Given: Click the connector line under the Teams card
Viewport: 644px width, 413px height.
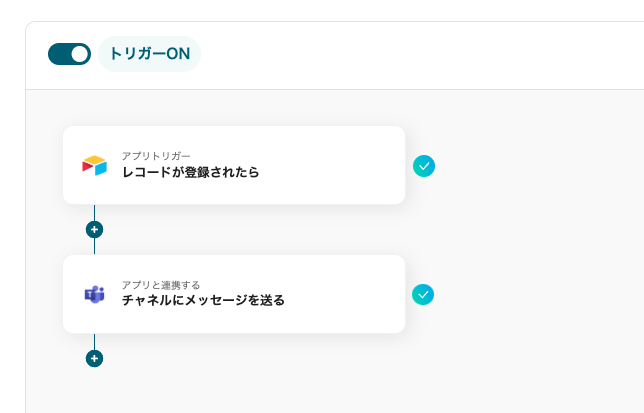Looking at the screenshot, I should (94, 341).
